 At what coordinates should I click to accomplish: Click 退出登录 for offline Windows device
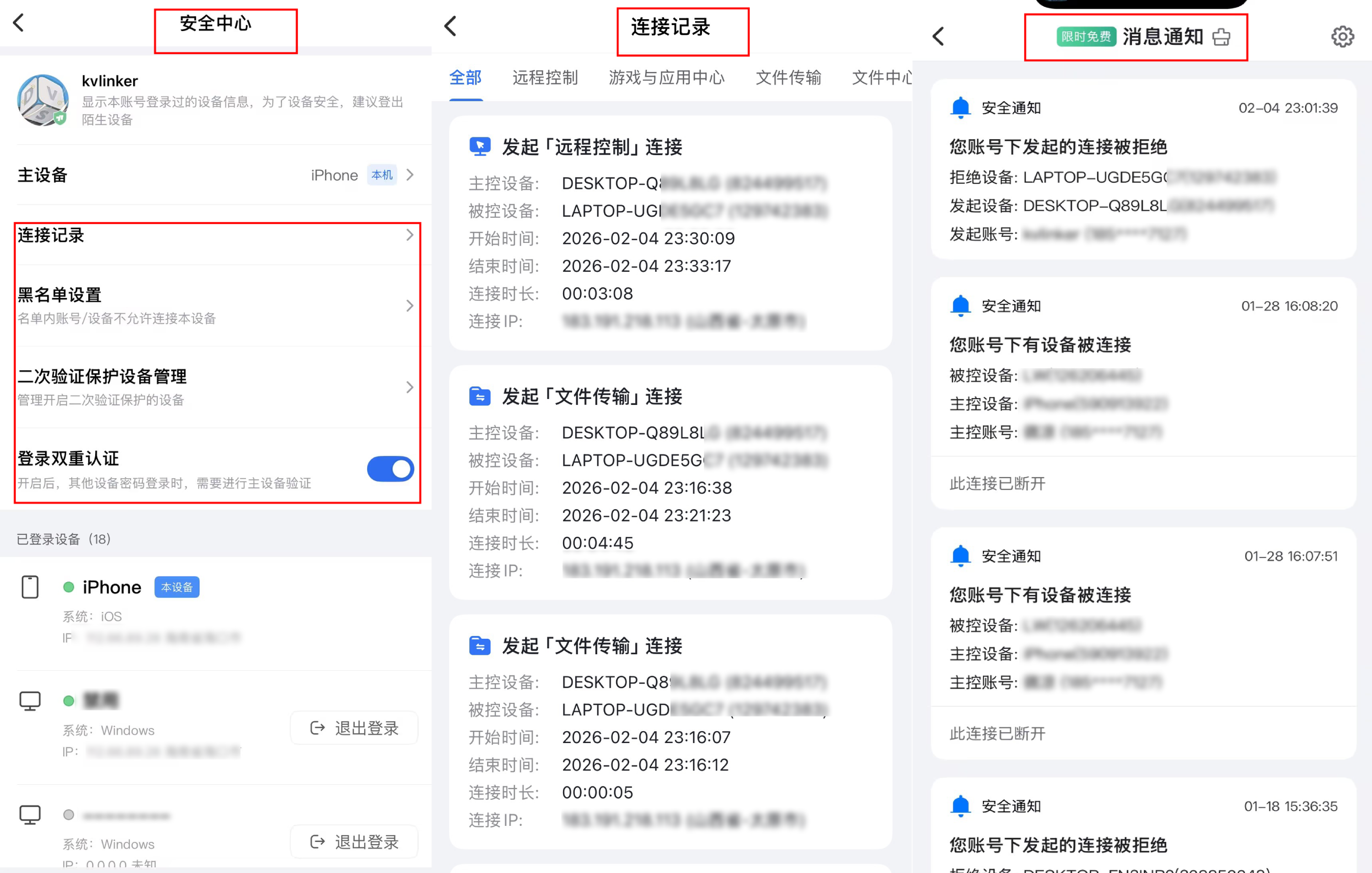(354, 841)
